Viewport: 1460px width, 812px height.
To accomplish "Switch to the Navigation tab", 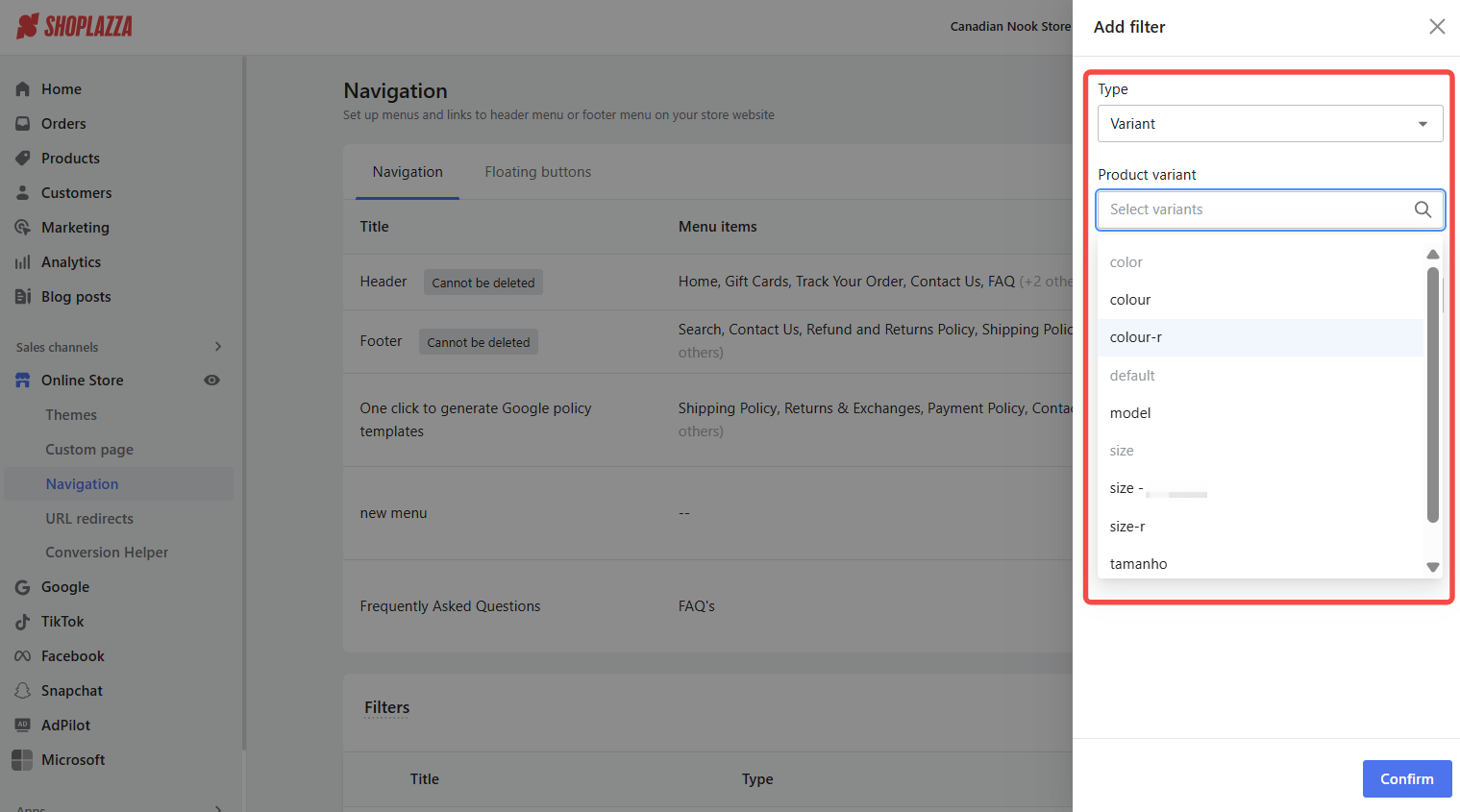I will click(x=408, y=172).
